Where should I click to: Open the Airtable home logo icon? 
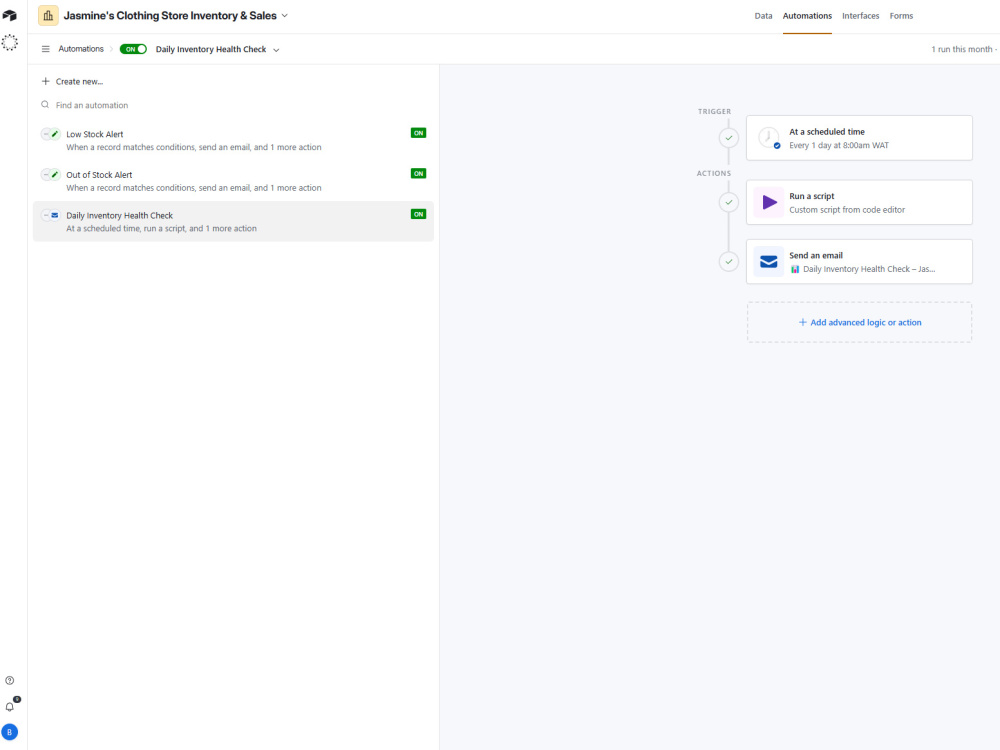point(10,15)
